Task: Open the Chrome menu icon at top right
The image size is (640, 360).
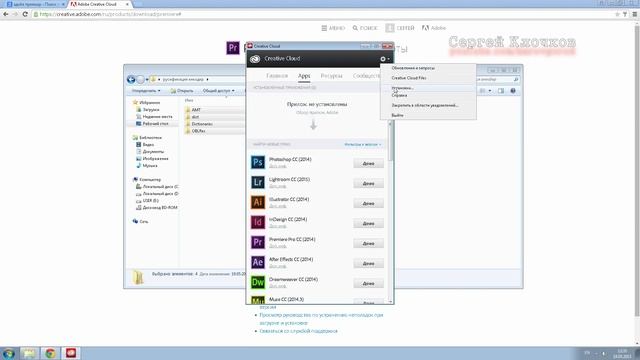Action: pos(634,14)
